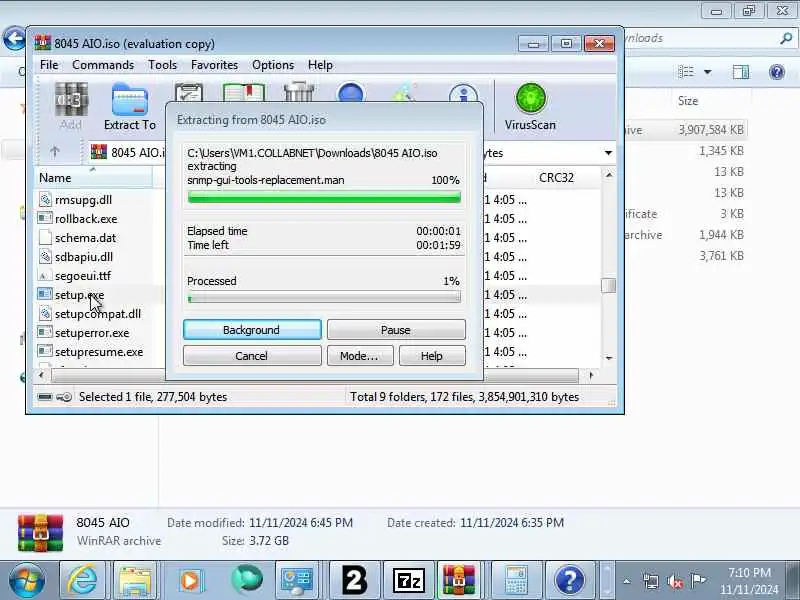Screen dimensions: 800x600
Task: Click the Help button in extraction dialog
Action: tap(432, 356)
